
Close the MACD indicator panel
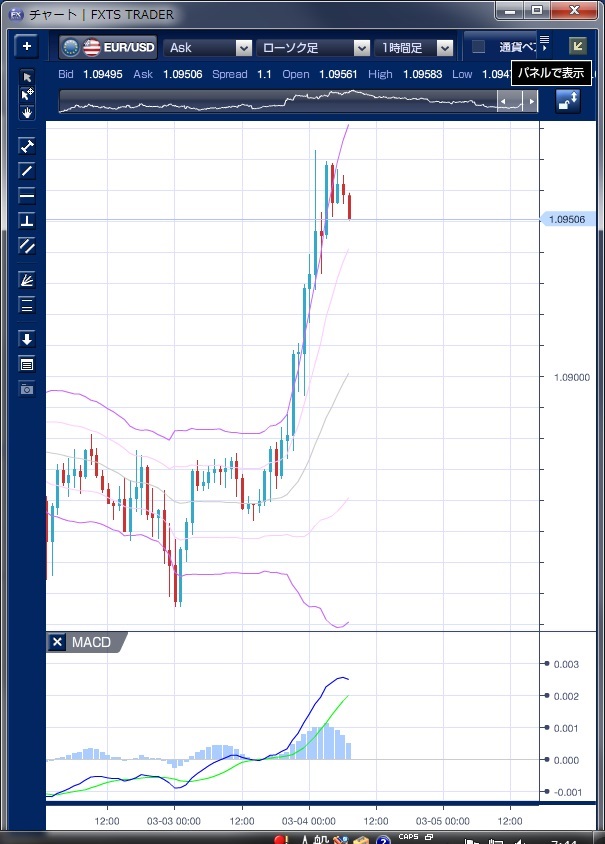tap(58, 642)
